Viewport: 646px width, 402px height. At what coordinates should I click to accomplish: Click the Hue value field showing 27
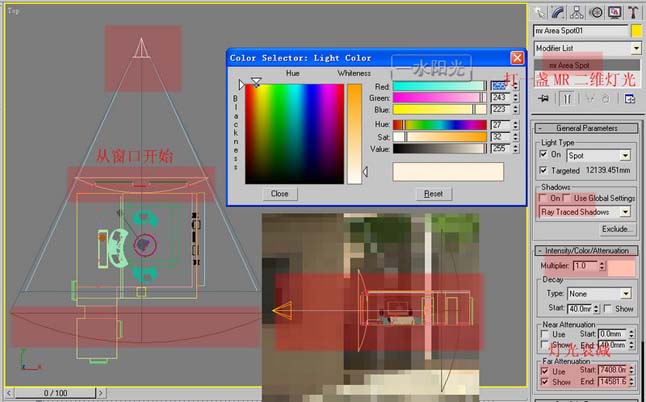501,124
